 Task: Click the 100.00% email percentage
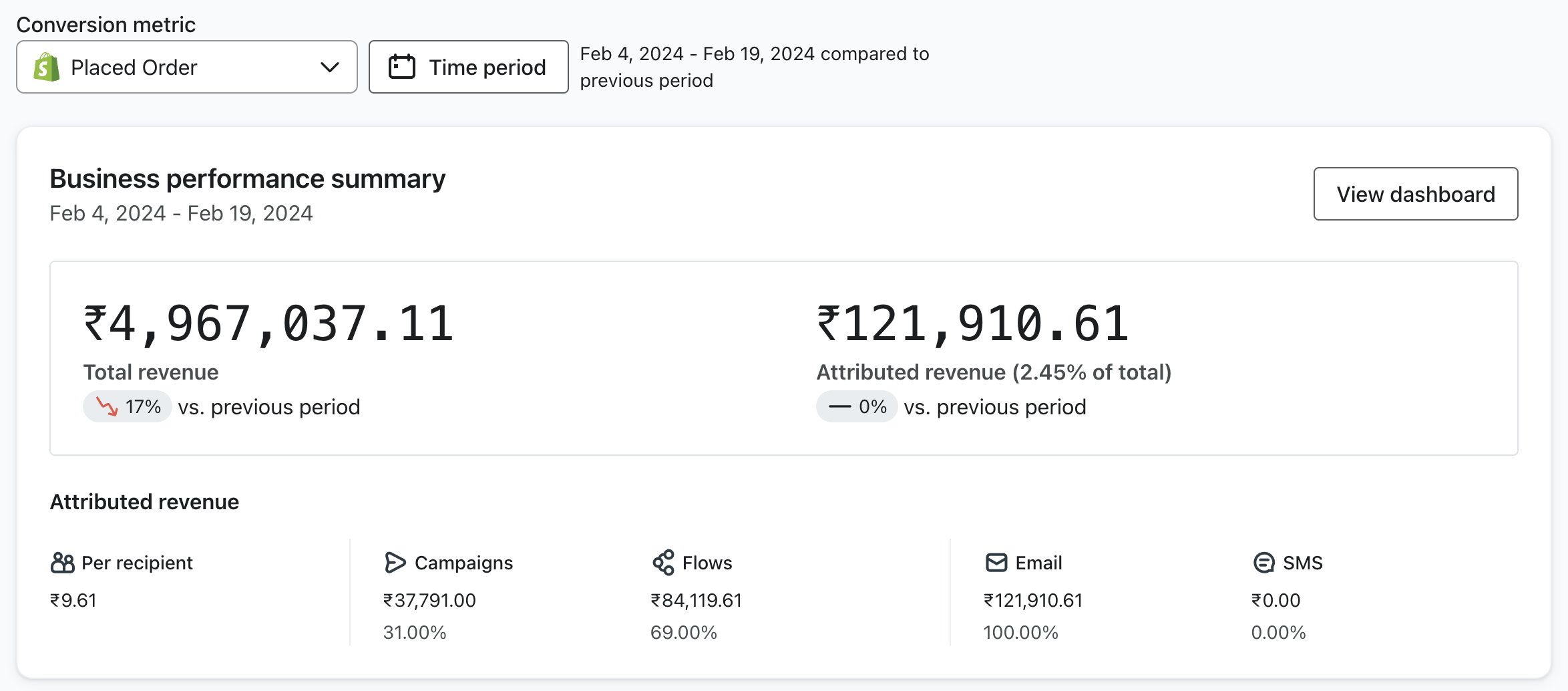tap(1021, 632)
